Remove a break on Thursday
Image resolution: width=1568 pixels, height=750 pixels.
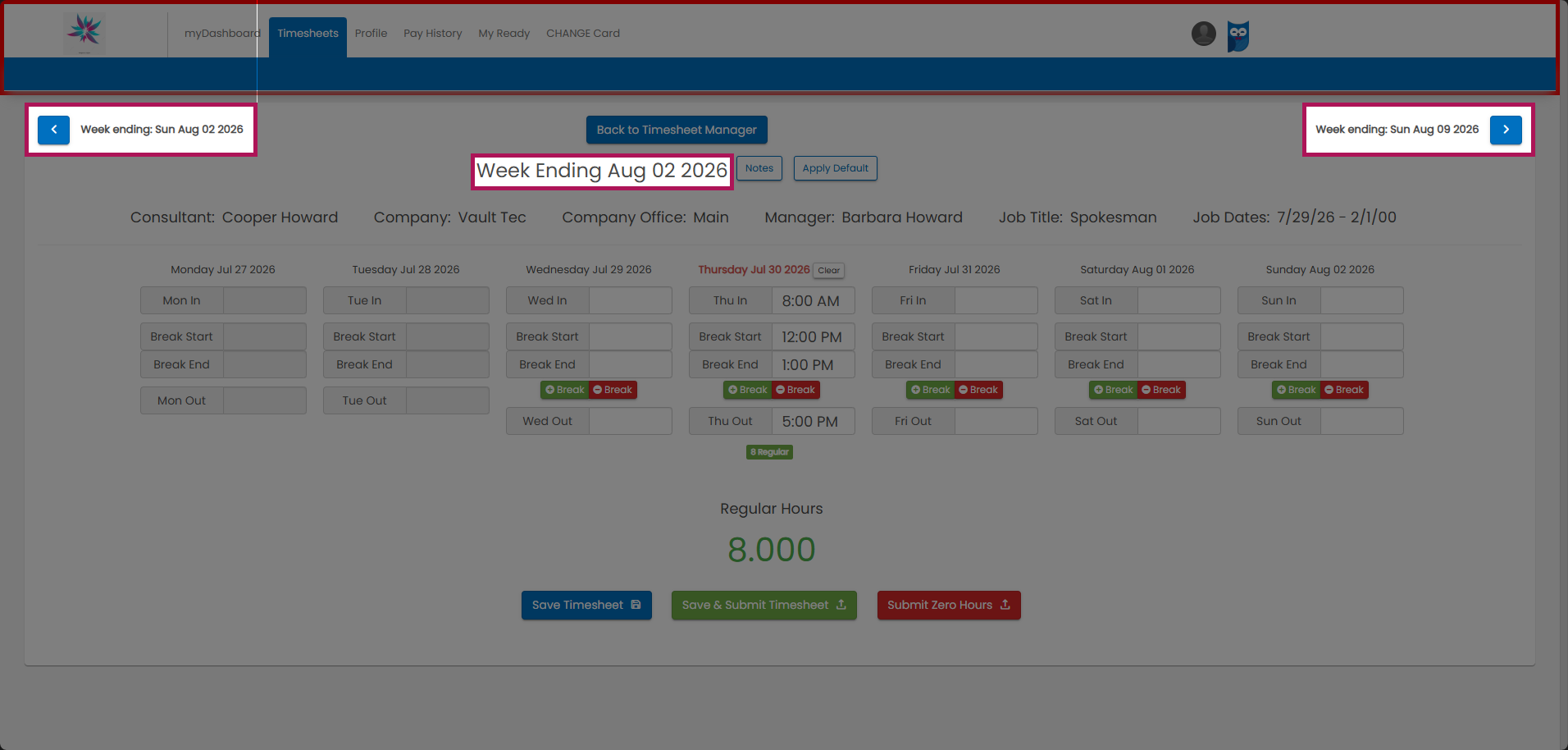[795, 390]
